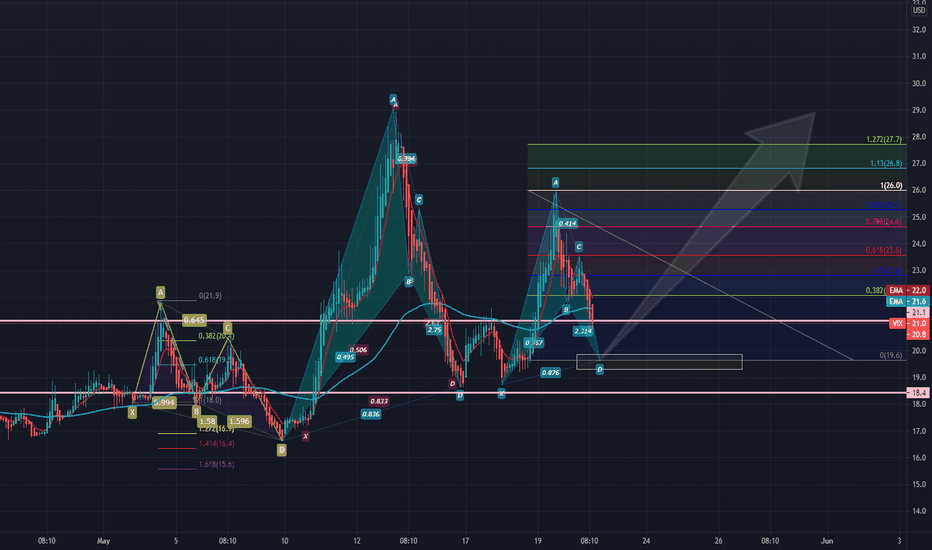Select the 0.382(20.4) Fibonacci label

[x=216, y=336]
